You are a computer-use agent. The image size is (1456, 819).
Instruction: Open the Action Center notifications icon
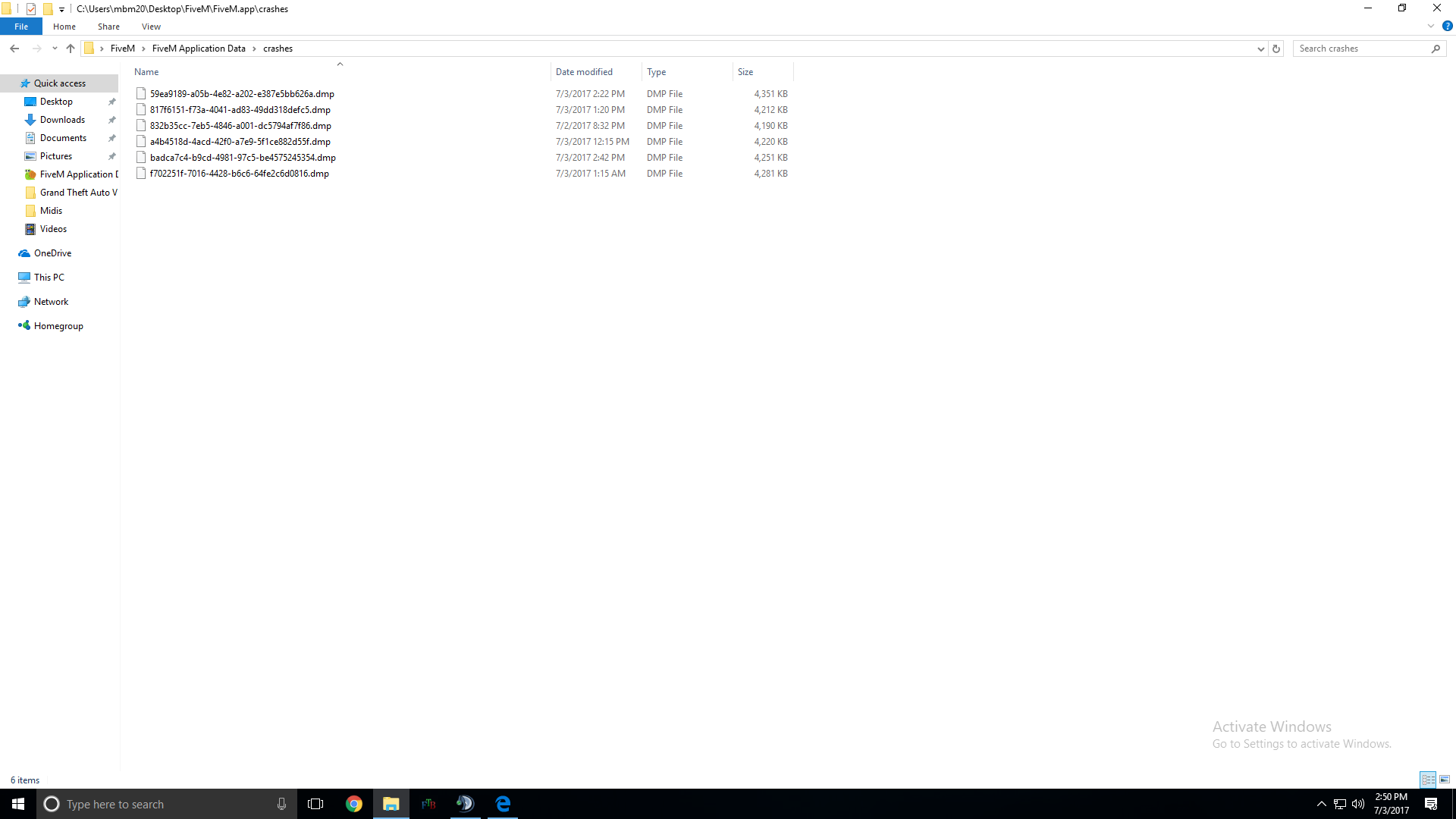click(1431, 804)
